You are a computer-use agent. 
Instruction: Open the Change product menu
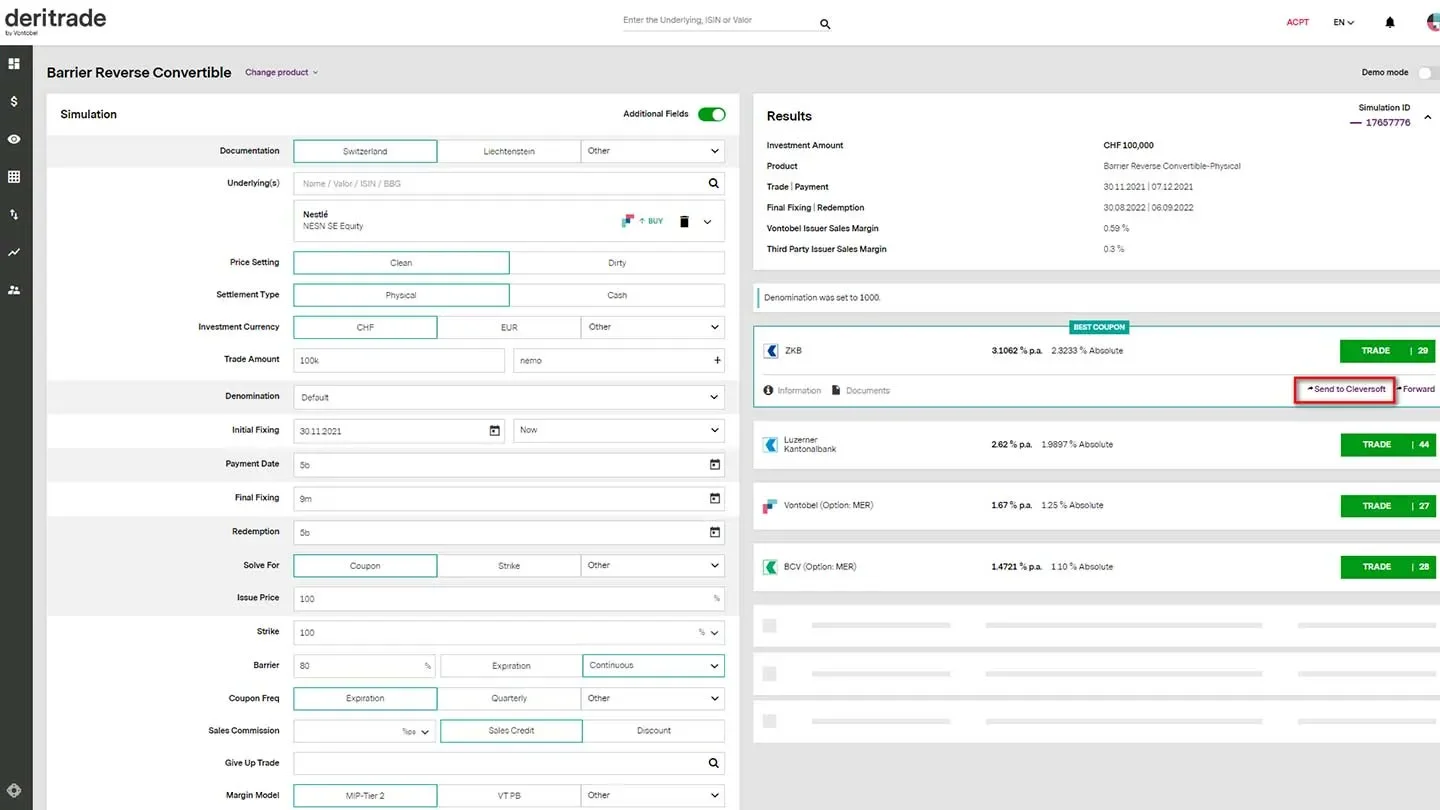click(x=281, y=72)
